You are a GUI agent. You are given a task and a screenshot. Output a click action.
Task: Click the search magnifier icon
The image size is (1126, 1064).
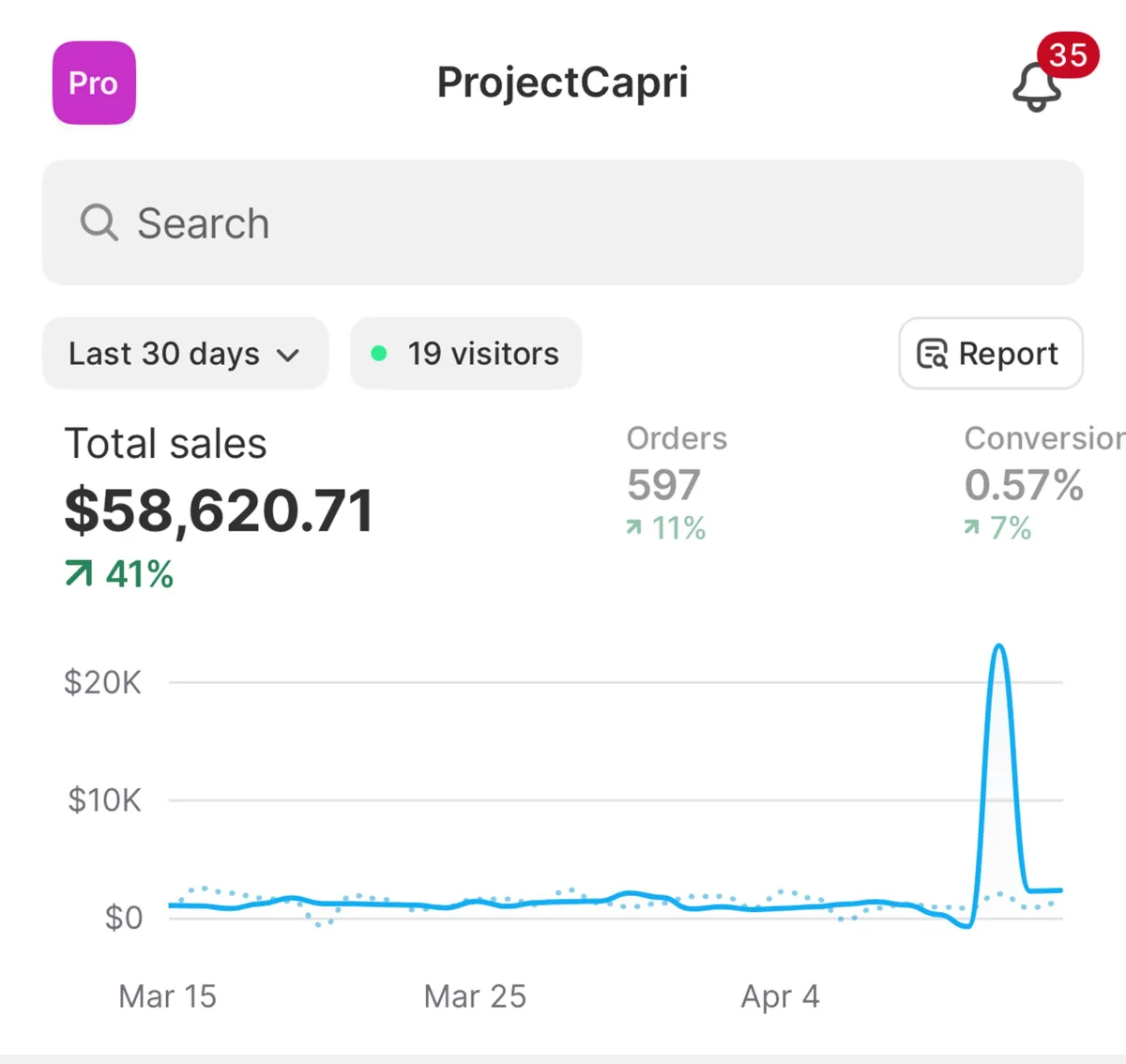coord(99,223)
